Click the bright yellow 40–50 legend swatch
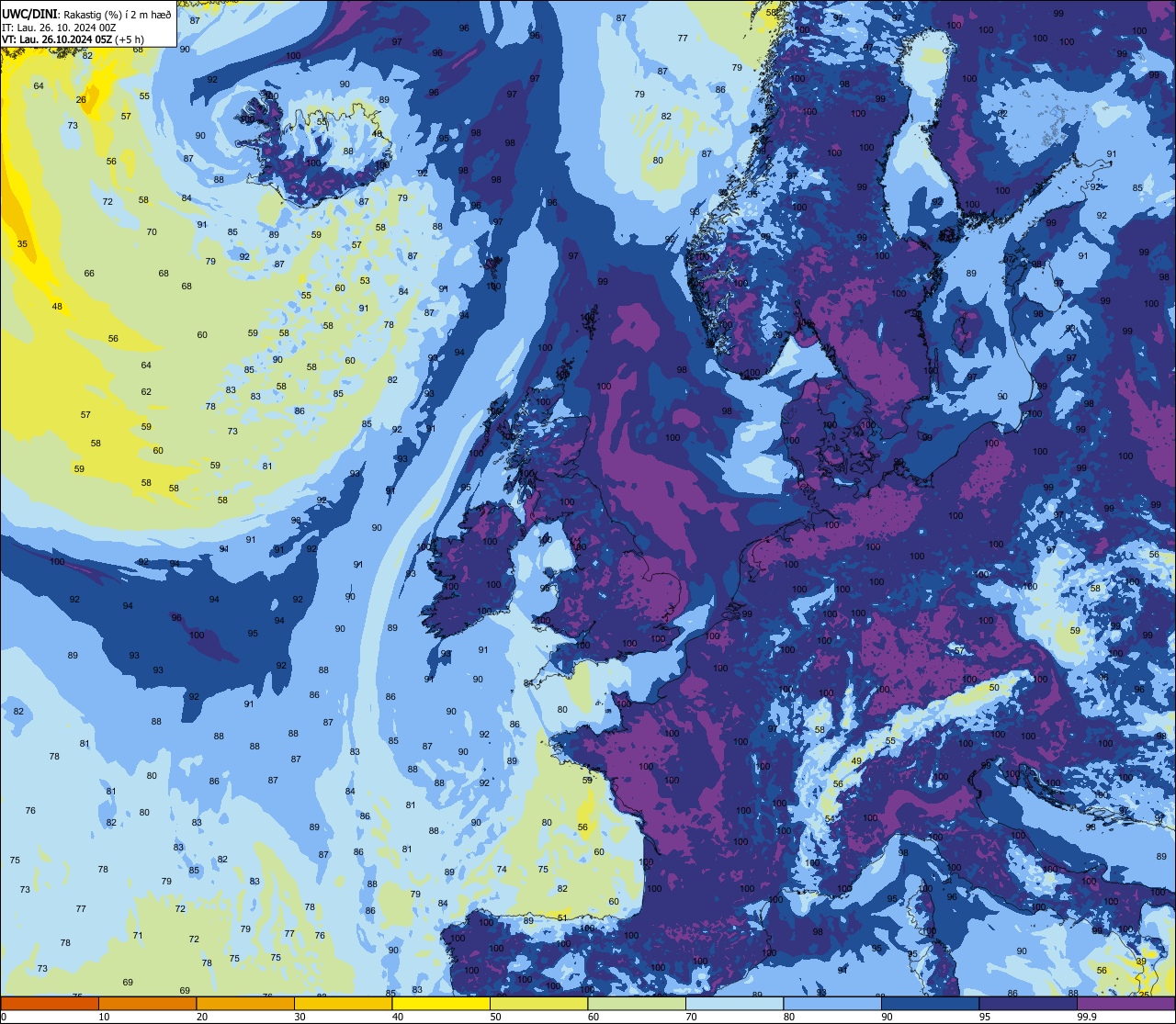 [x=441, y=1003]
